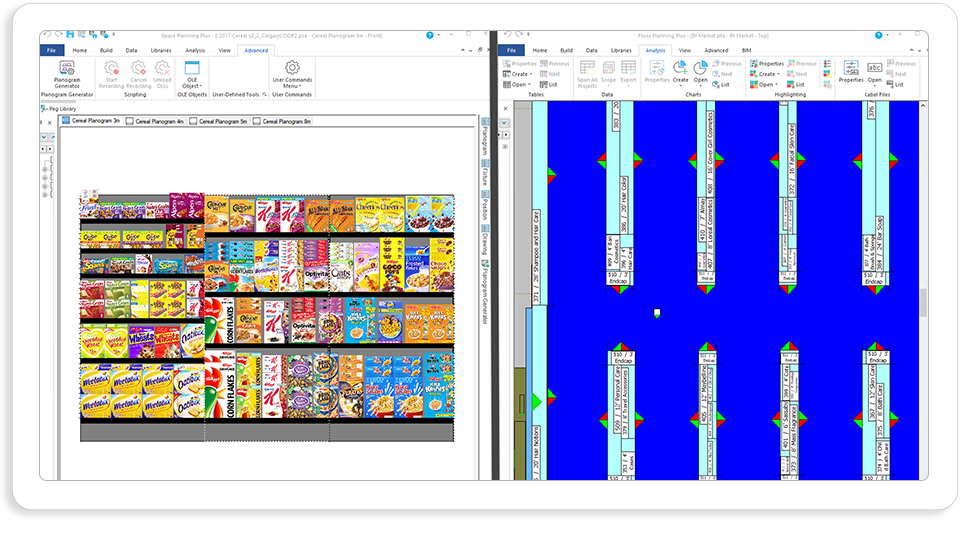The height and width of the screenshot is (540, 960).
Task: Open the Highlighting Create dropdown
Action: click(765, 74)
